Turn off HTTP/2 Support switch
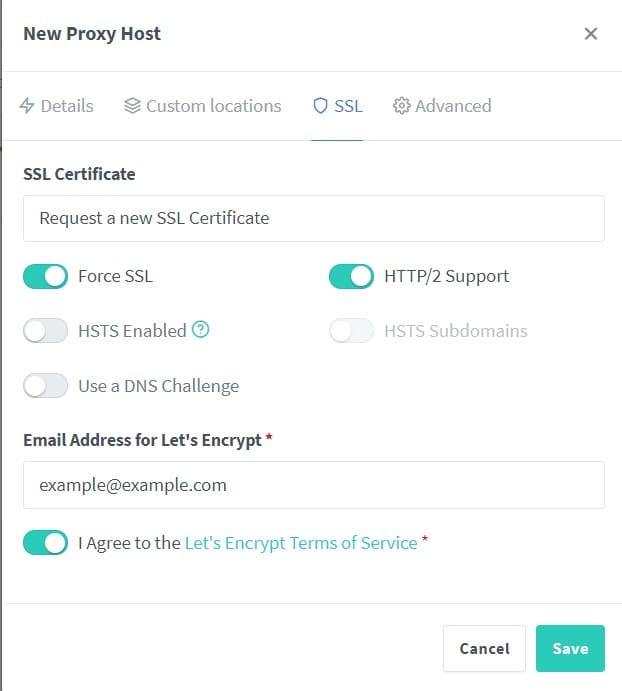The image size is (622, 691). [351, 276]
